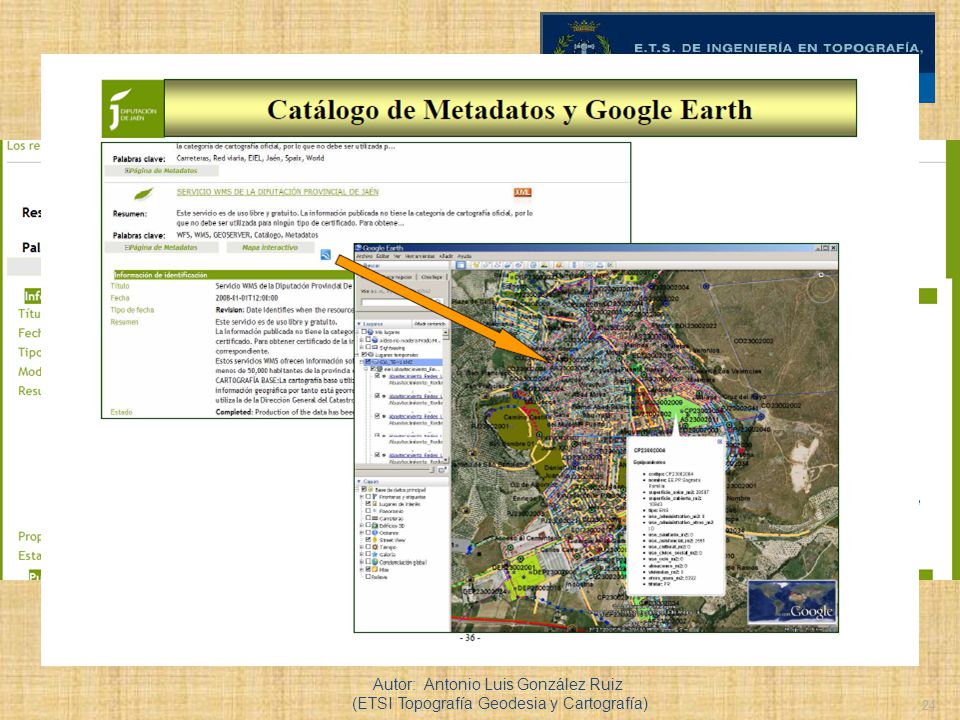This screenshot has height=720, width=960.
Task: Click Página de Metadatos under Carreteras keywords
Action: [x=162, y=171]
